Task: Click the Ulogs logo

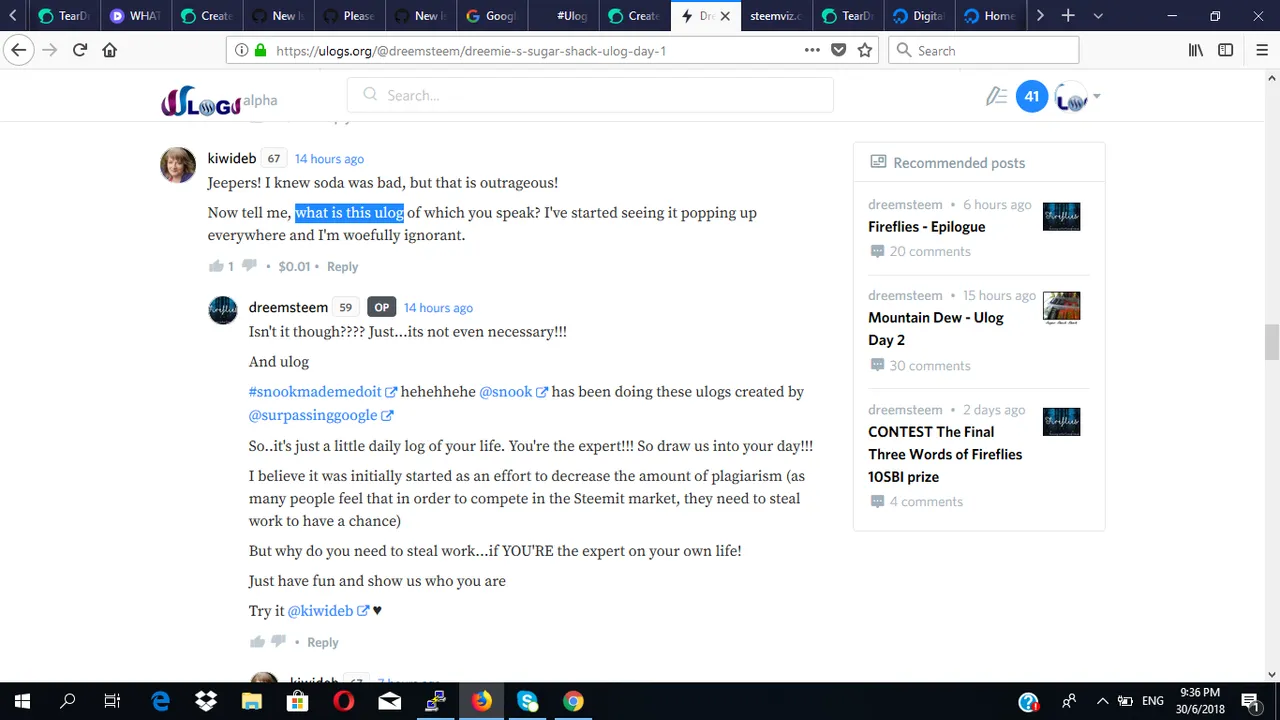Action: point(201,100)
